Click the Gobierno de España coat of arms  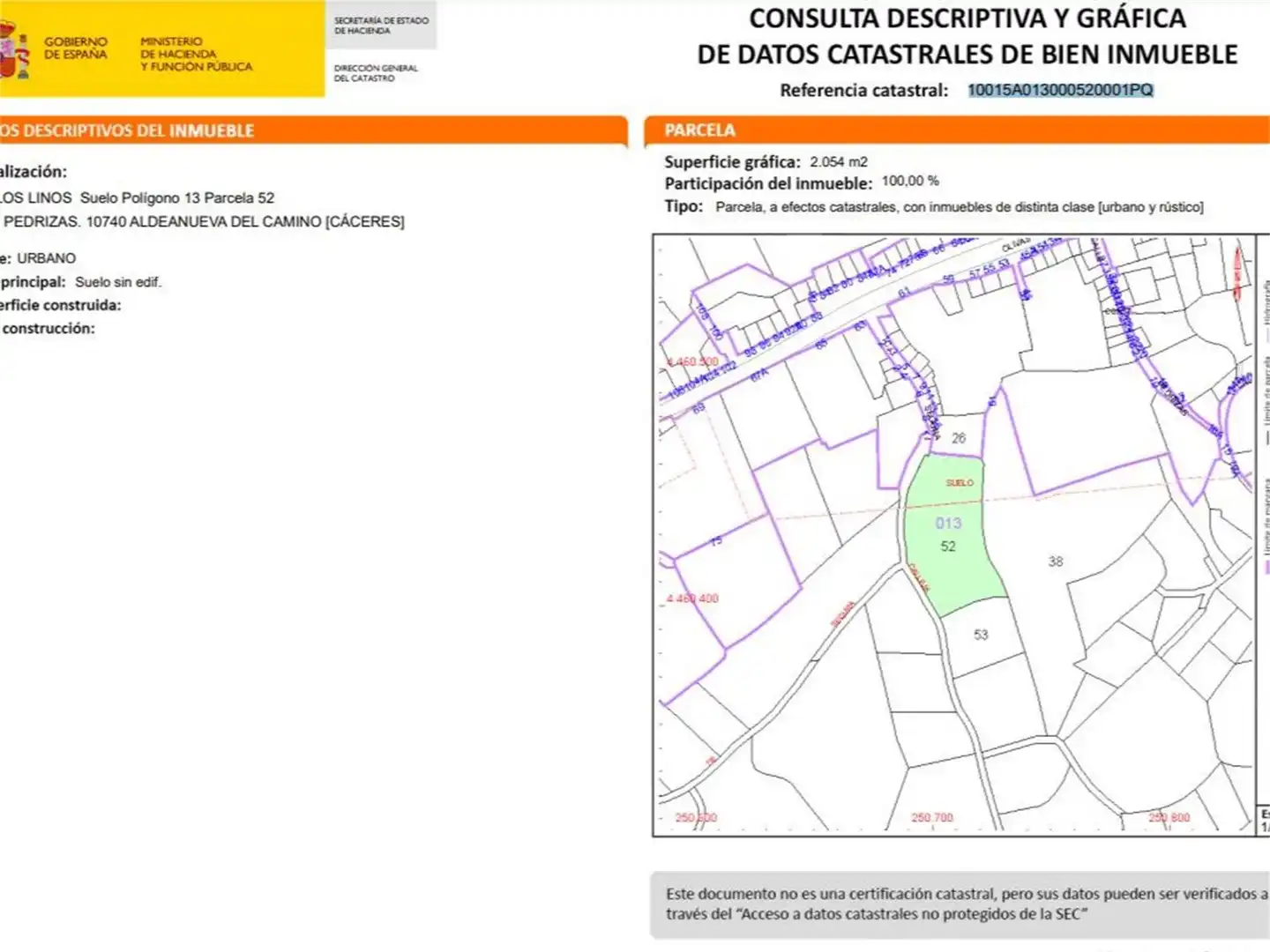[x=14, y=48]
